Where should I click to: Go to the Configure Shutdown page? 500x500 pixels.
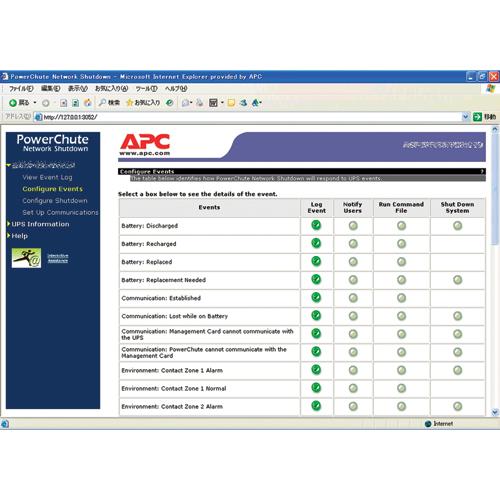pyautogui.click(x=55, y=200)
